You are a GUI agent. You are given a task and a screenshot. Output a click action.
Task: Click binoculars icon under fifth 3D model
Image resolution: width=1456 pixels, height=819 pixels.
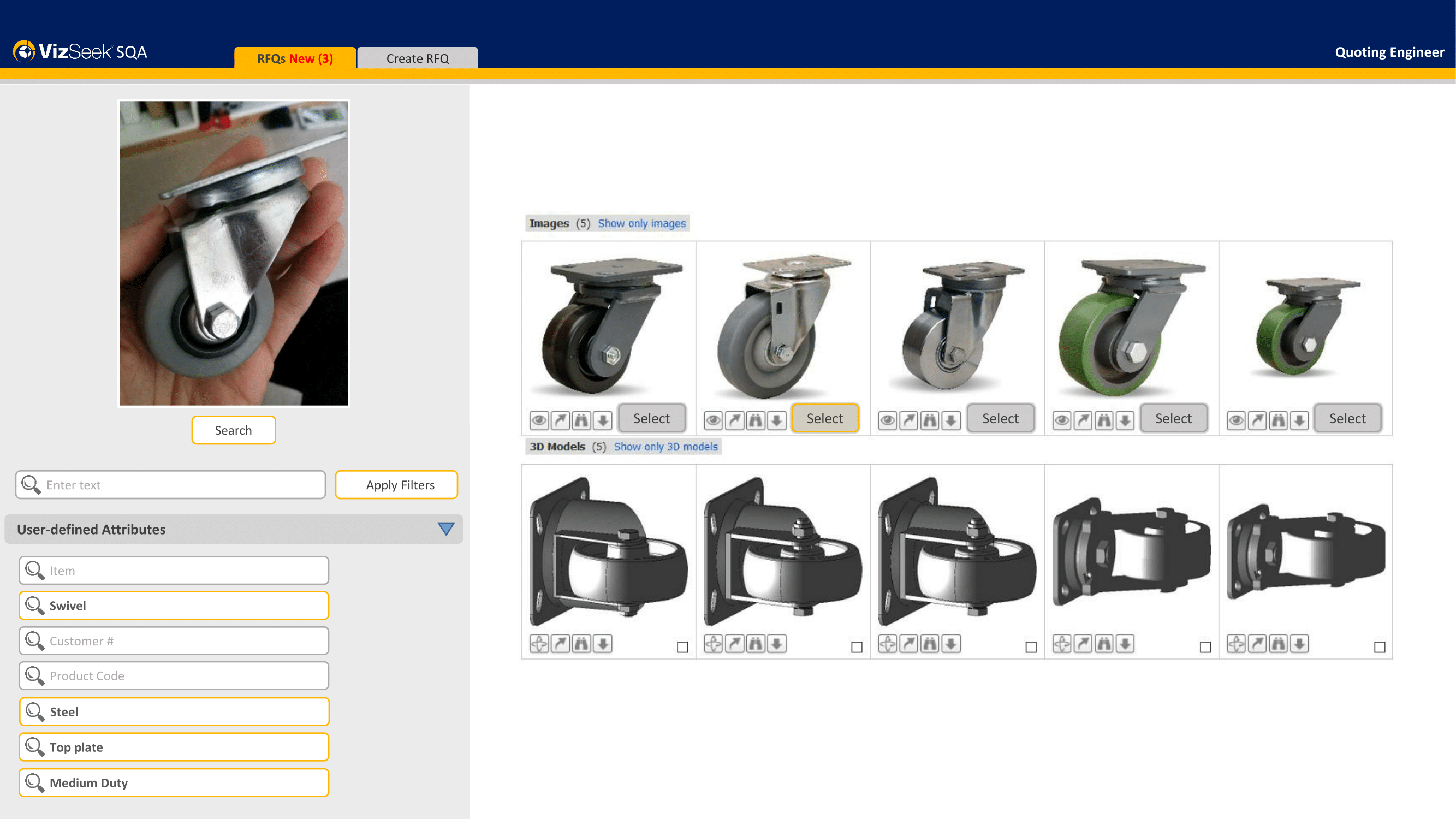(x=1279, y=643)
